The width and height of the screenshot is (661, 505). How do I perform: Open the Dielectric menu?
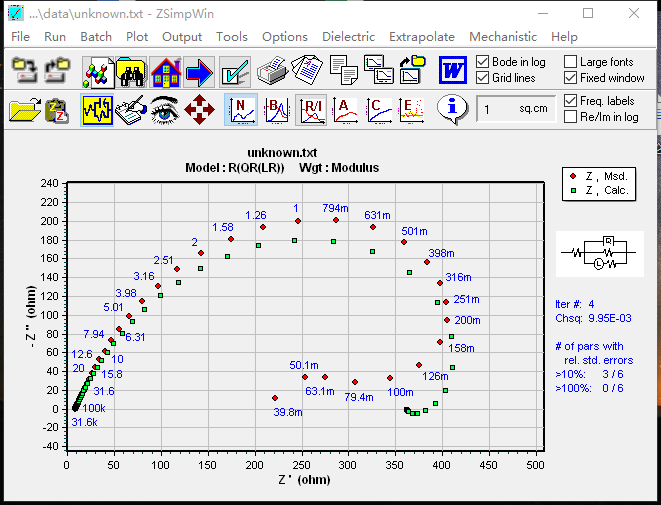[x=348, y=37]
